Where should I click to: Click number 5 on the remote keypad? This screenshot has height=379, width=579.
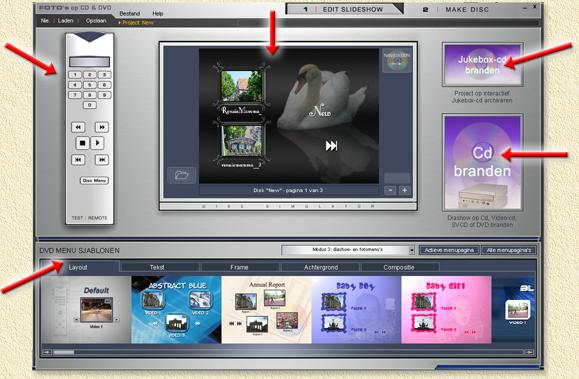[x=89, y=85]
